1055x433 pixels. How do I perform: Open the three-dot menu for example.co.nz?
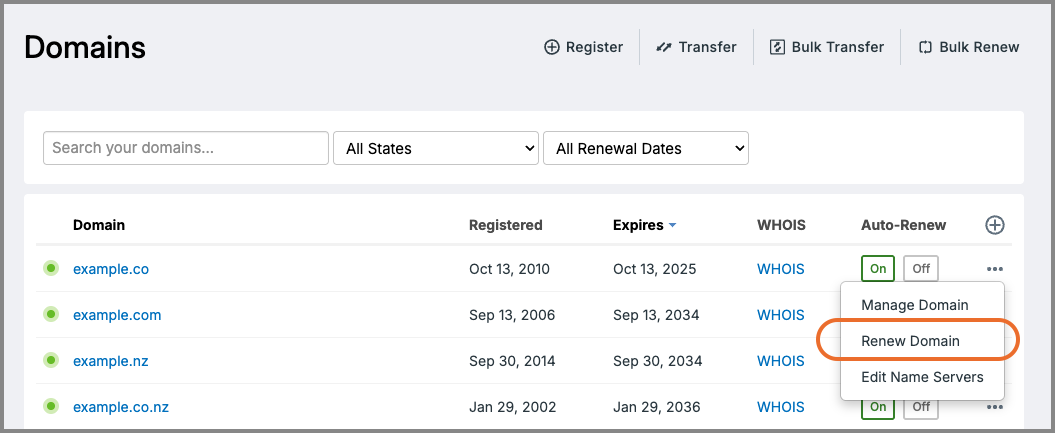pos(994,407)
